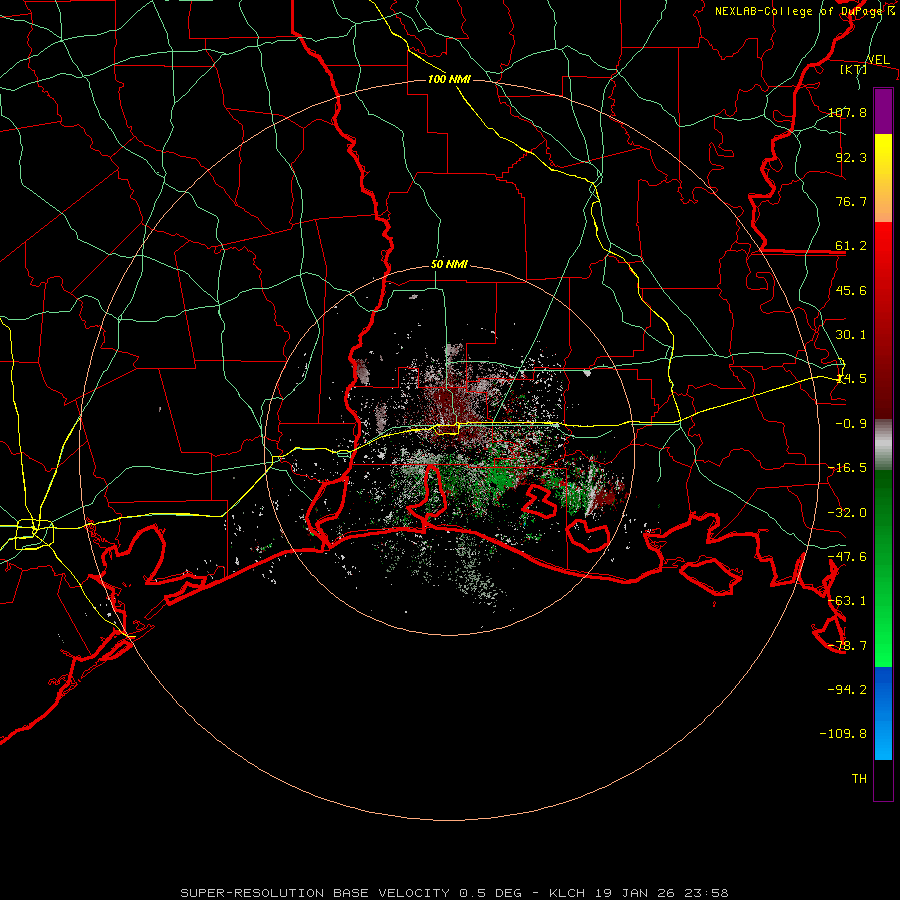This screenshot has height=900, width=900.
Task: Click the yellow-orange segment of the color bar
Action: click(883, 178)
